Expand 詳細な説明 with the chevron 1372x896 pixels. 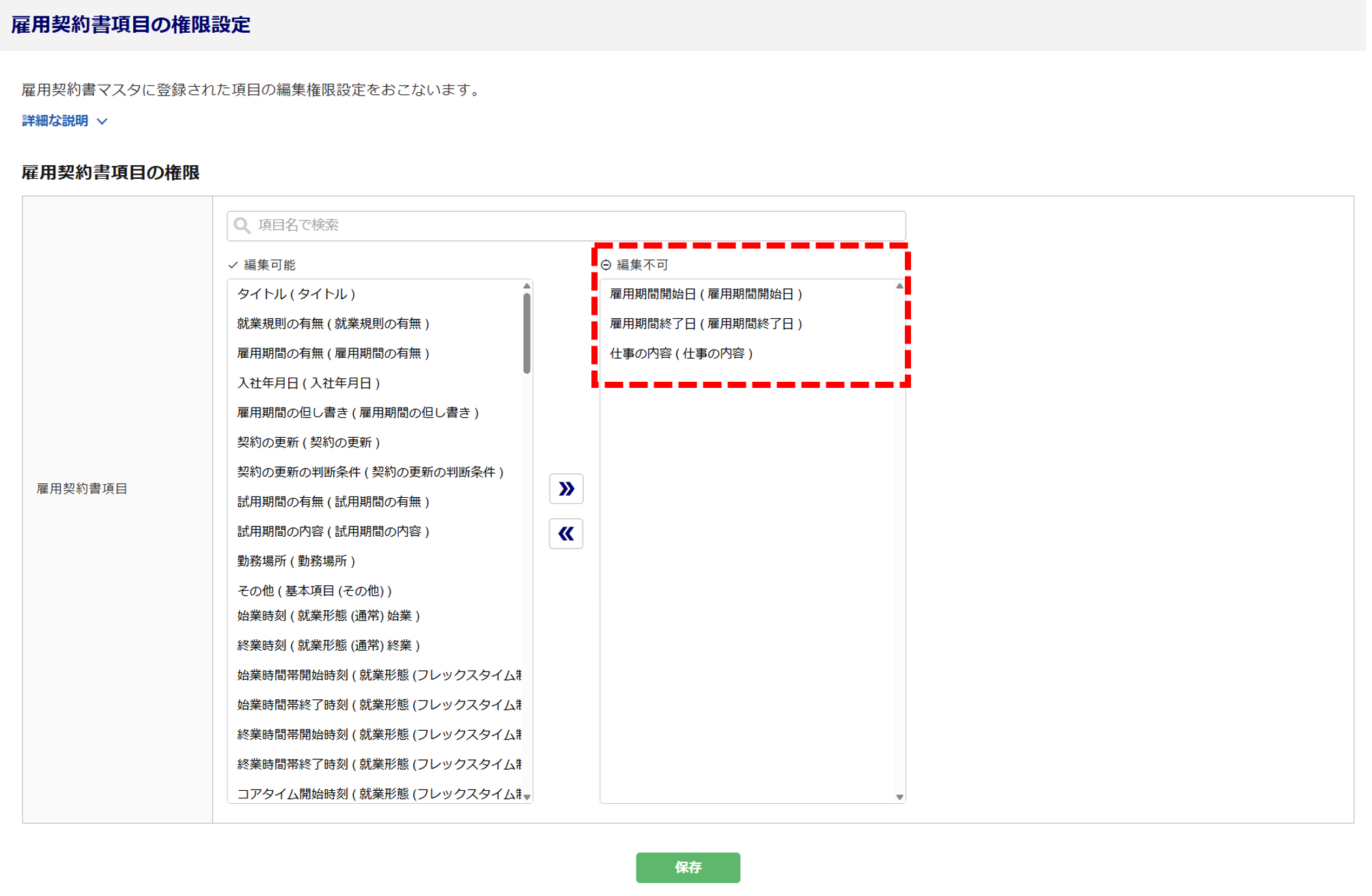click(102, 122)
